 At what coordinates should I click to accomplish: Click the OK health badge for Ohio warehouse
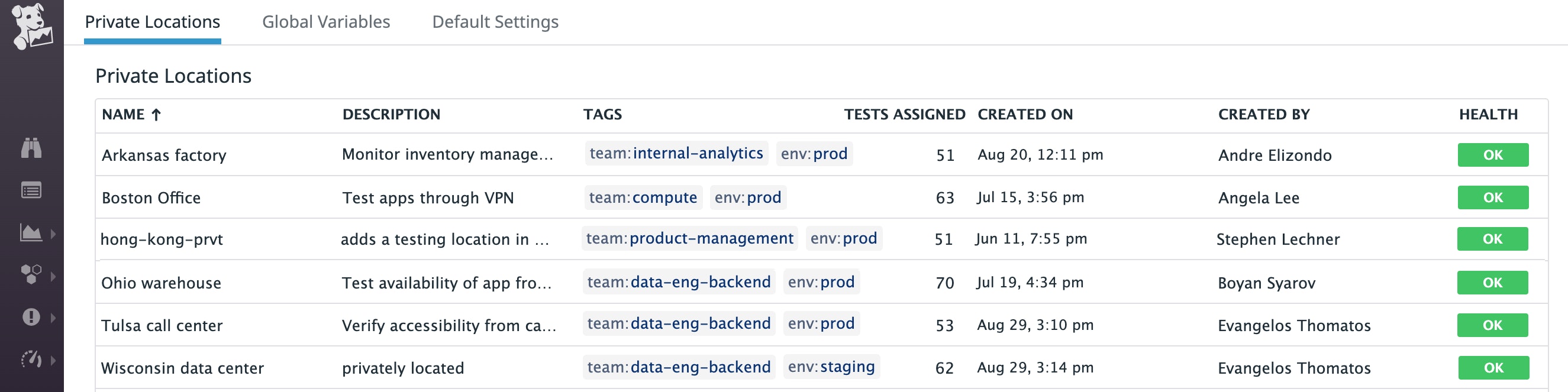tap(1492, 283)
